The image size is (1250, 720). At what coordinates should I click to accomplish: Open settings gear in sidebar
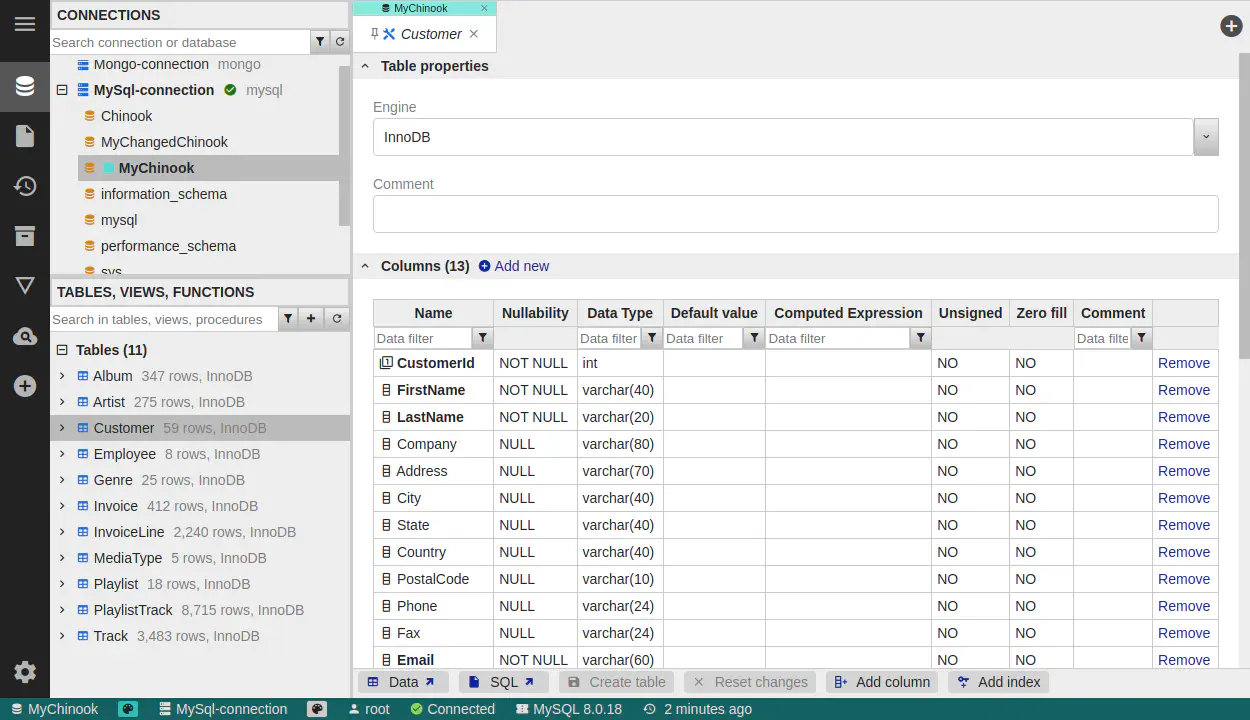coord(25,672)
